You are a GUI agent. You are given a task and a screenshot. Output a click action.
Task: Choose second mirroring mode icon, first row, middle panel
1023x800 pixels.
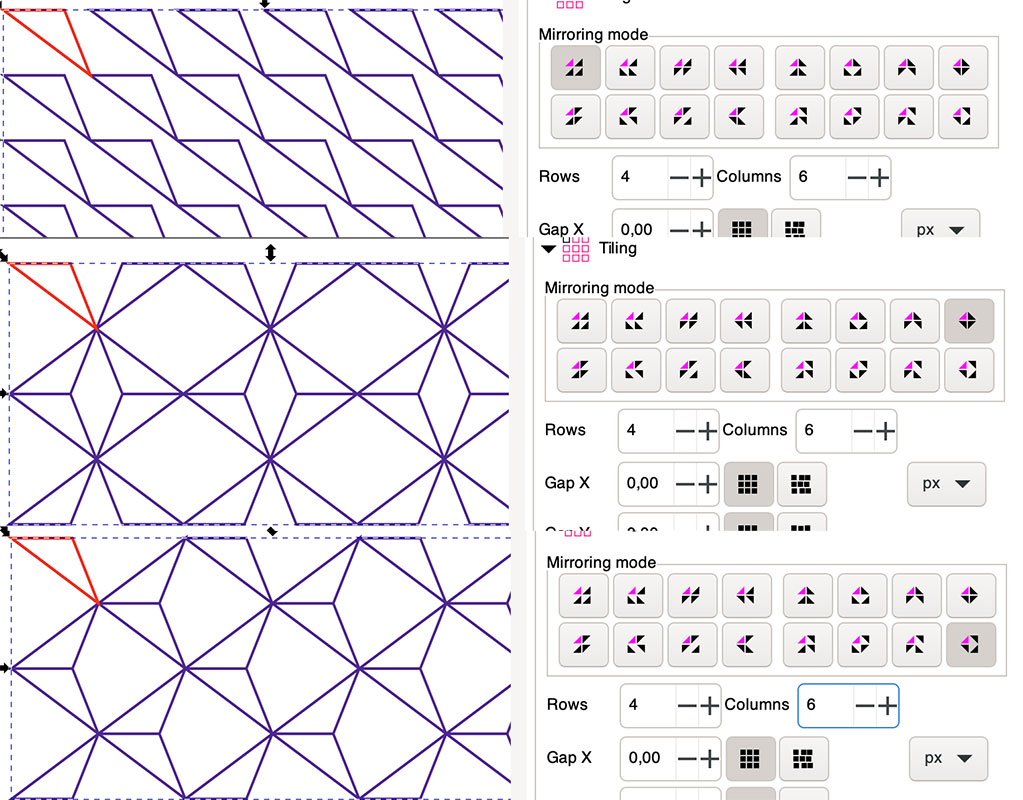click(x=635, y=321)
